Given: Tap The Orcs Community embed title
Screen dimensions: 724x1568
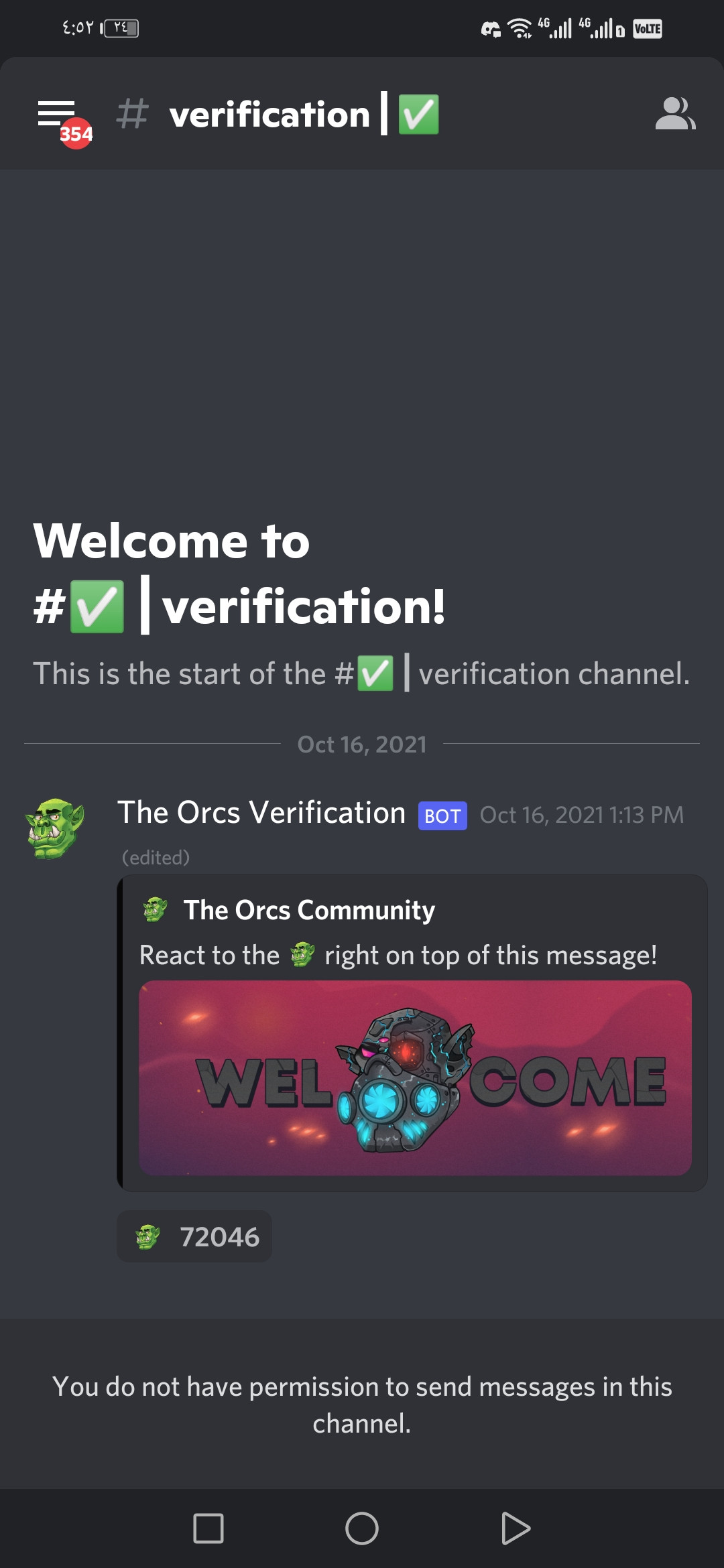Looking at the screenshot, I should tap(309, 910).
